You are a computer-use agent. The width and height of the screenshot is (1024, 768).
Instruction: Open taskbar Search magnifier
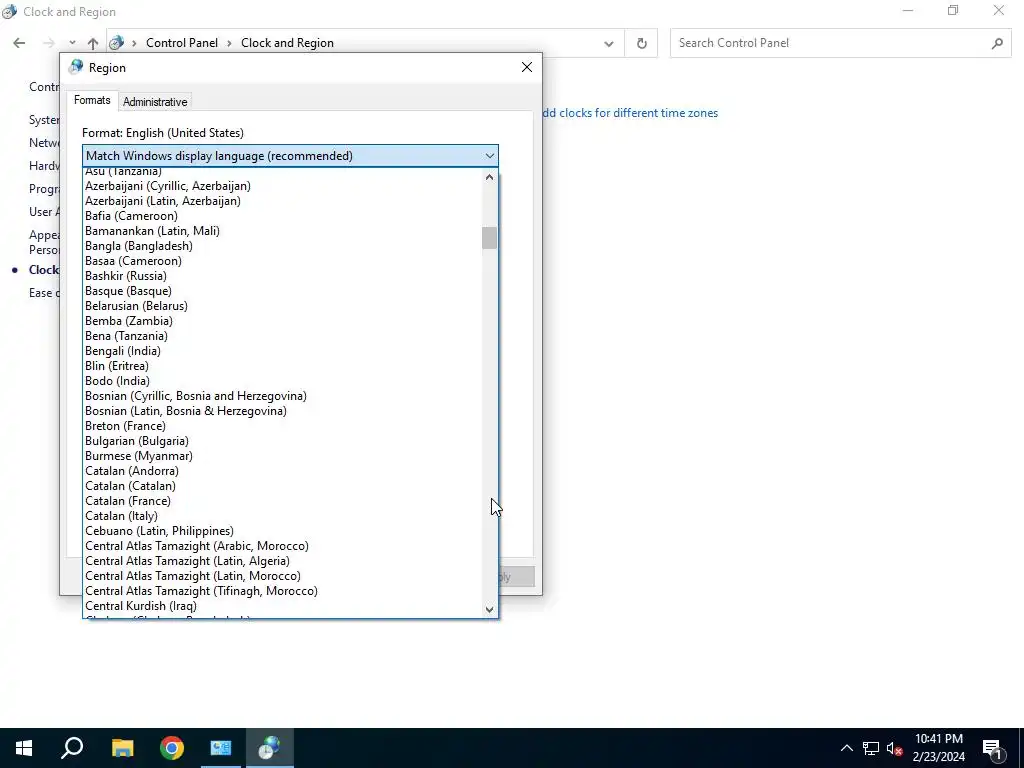click(x=72, y=748)
